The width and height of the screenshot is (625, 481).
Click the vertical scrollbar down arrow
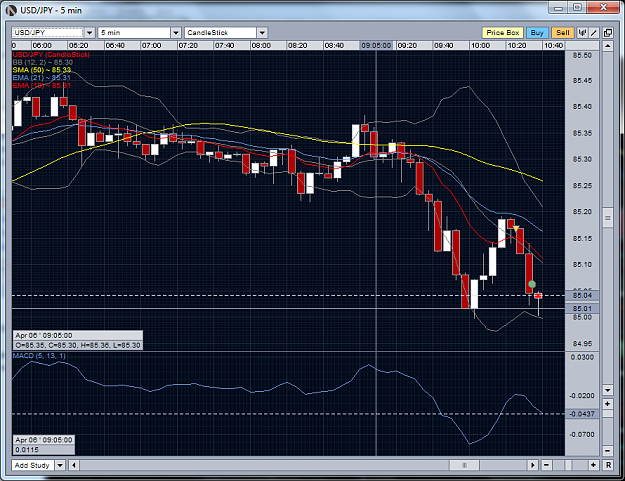coord(607,390)
